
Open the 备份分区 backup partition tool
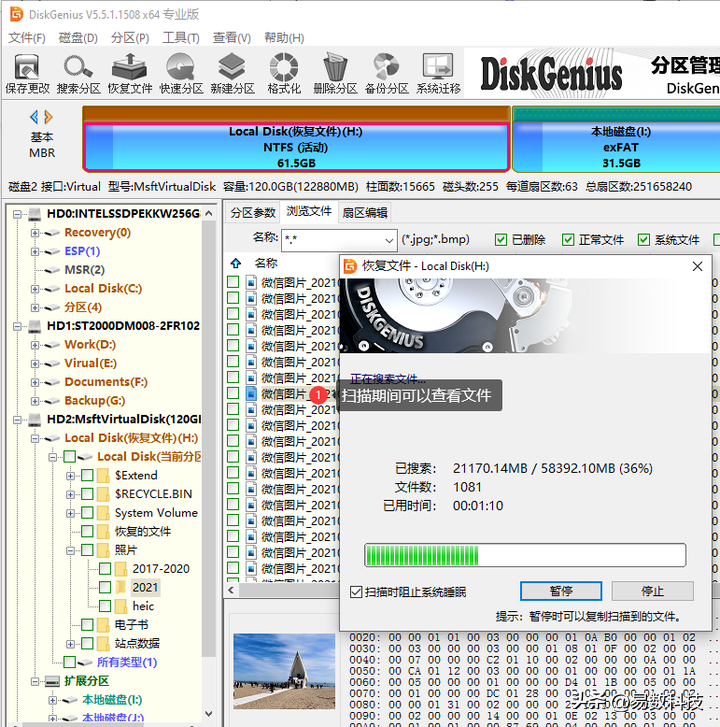(387, 73)
